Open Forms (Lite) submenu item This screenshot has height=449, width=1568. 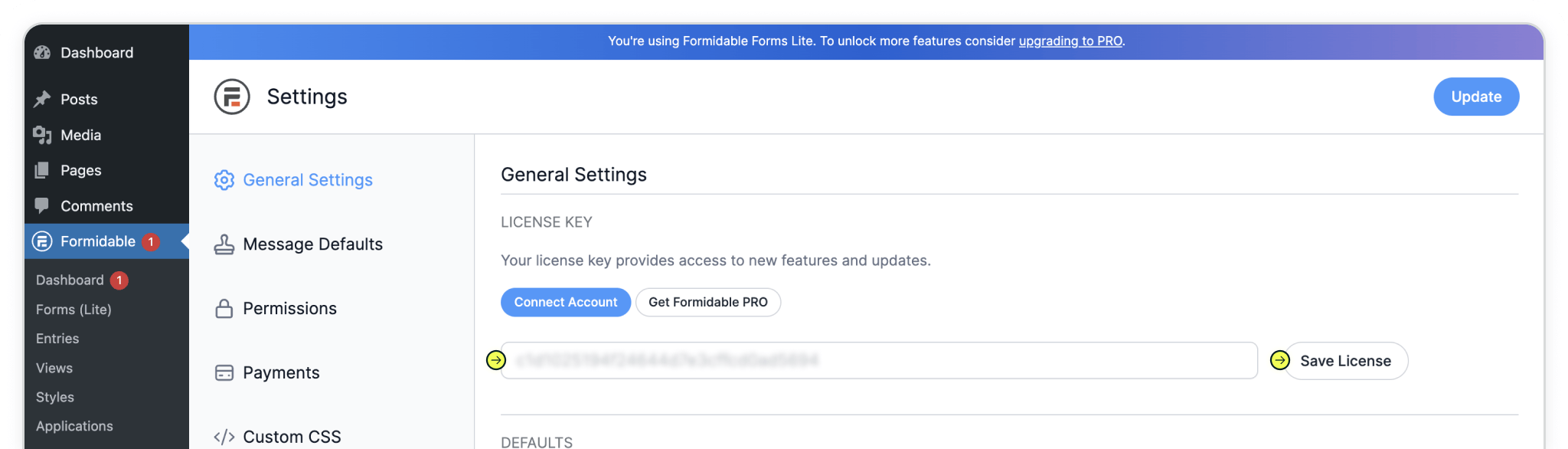[x=73, y=310]
